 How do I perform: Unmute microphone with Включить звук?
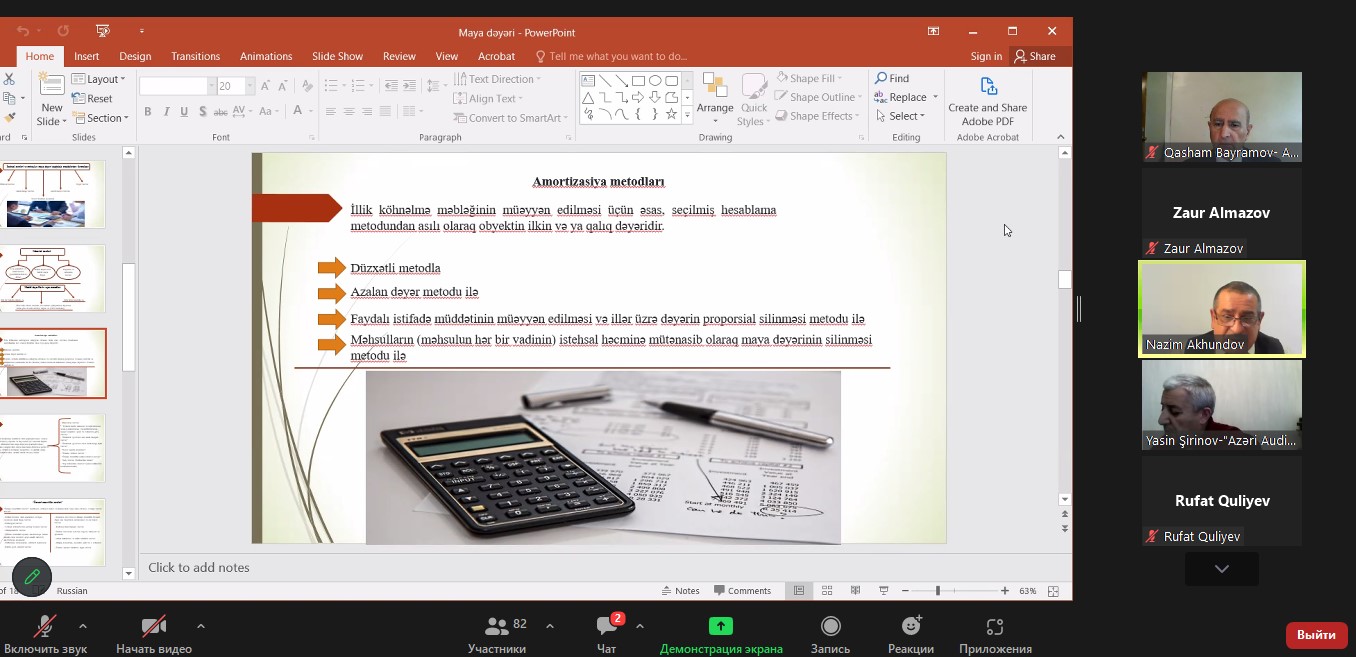click(x=45, y=635)
